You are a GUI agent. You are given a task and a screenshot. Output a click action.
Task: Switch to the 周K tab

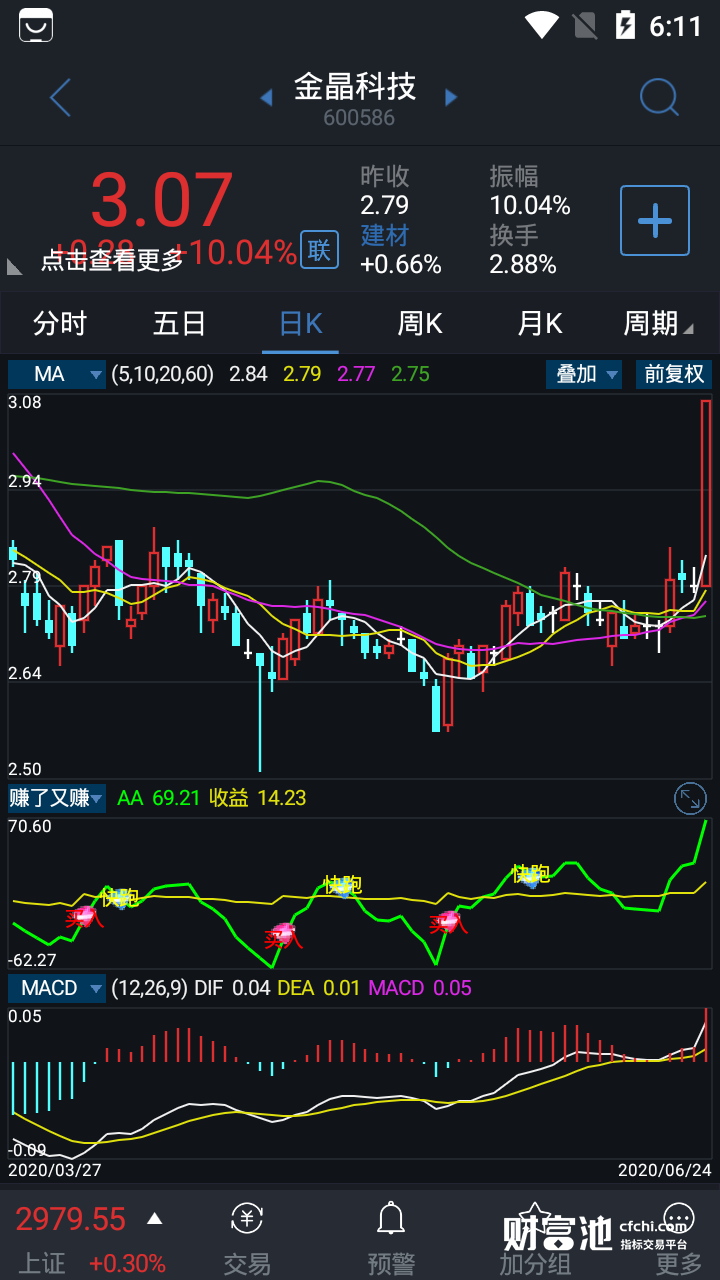tap(420, 324)
